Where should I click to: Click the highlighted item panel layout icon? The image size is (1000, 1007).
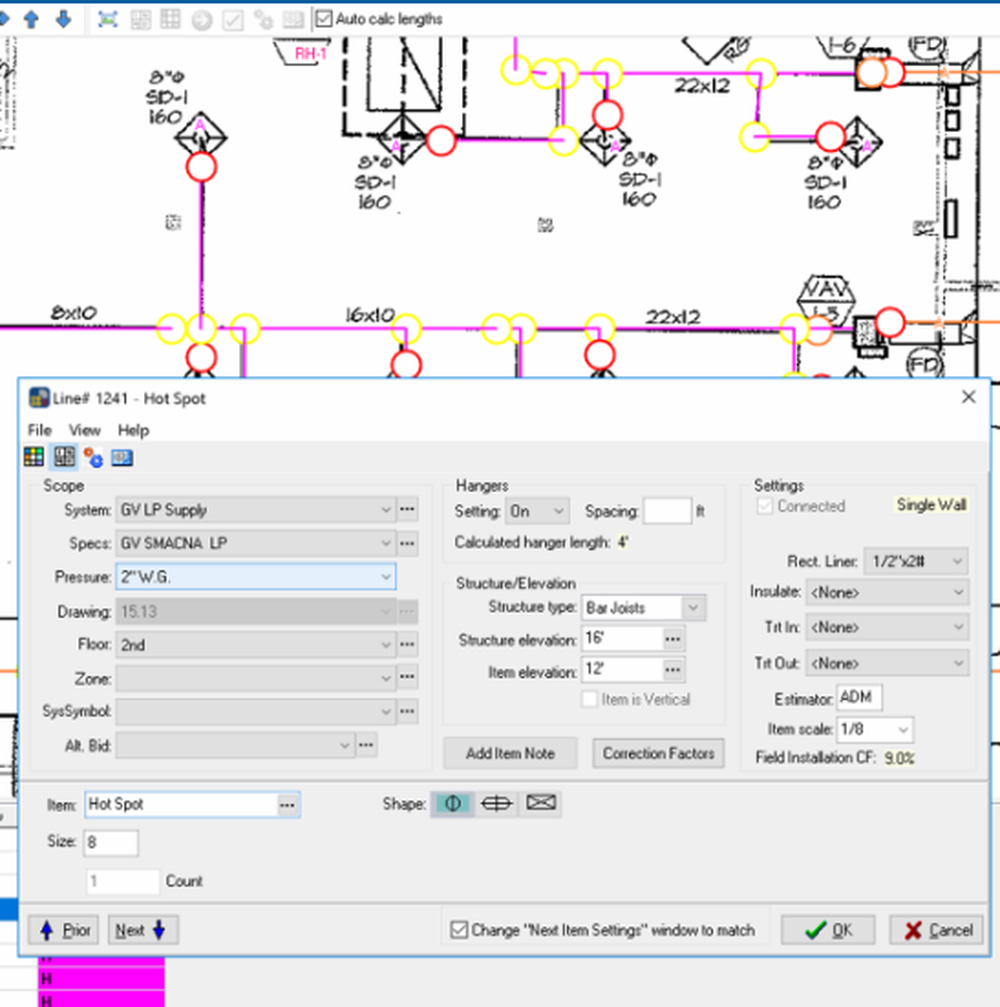(x=64, y=457)
